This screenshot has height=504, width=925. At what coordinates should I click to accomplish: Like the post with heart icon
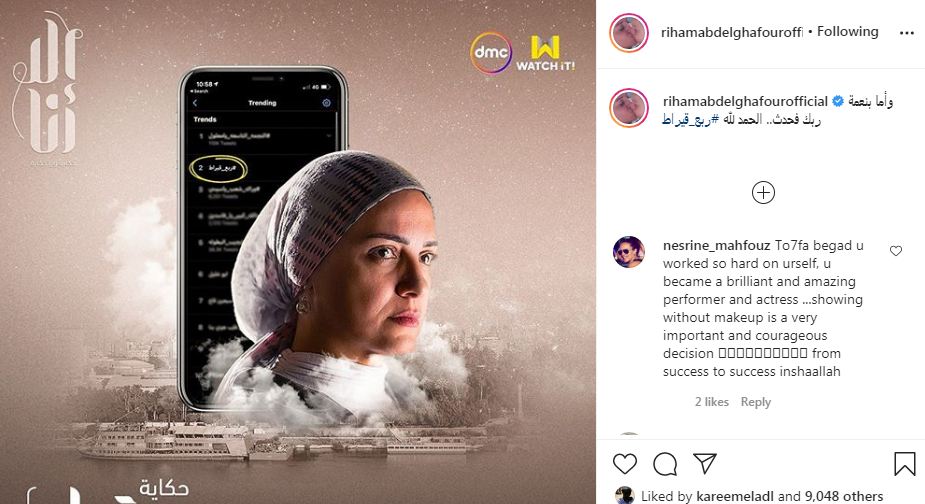tap(625, 464)
